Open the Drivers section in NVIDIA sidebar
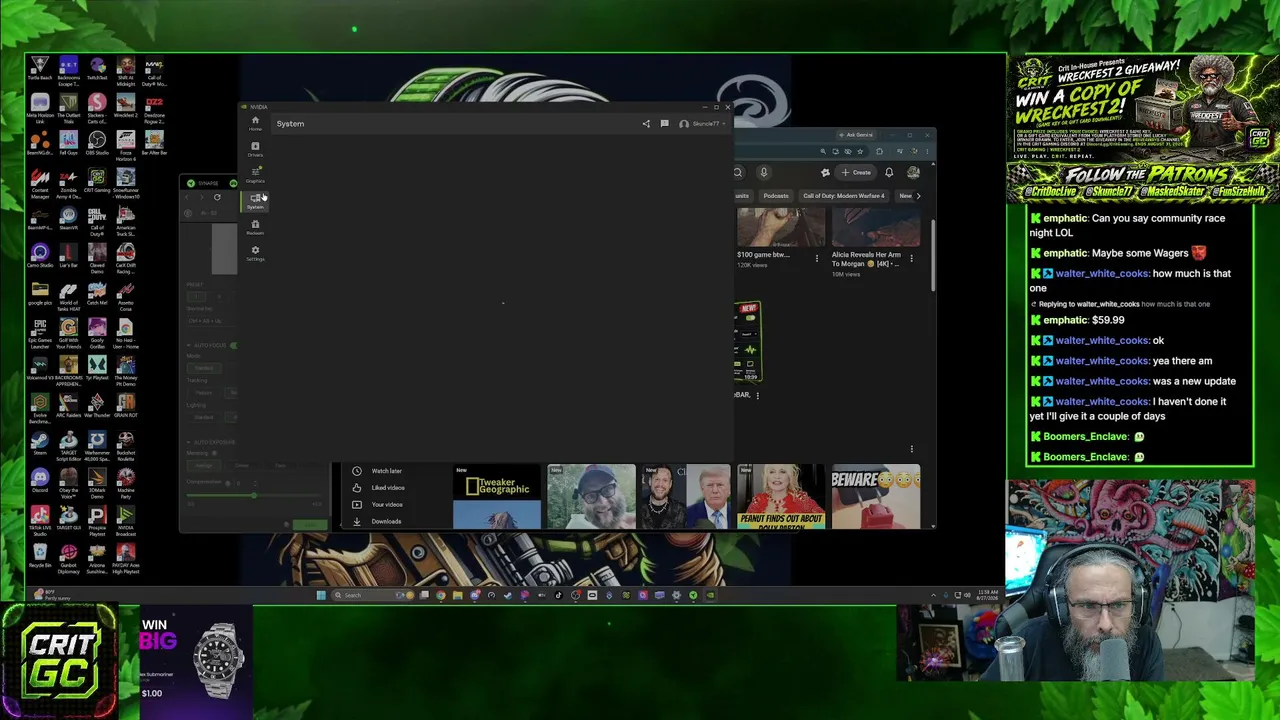The height and width of the screenshot is (720, 1280). (255, 150)
